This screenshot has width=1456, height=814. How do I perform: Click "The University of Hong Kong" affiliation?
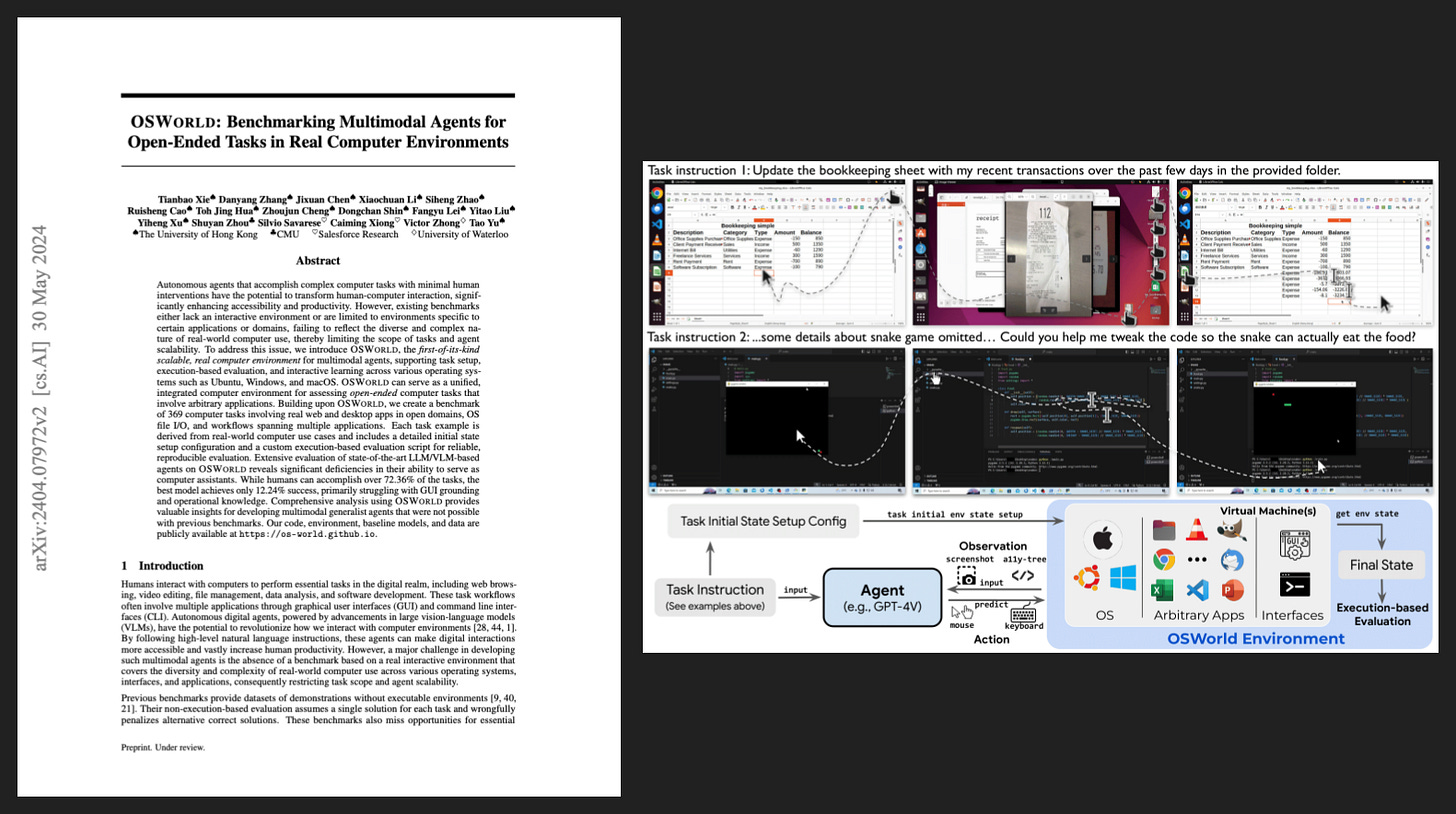coord(199,234)
